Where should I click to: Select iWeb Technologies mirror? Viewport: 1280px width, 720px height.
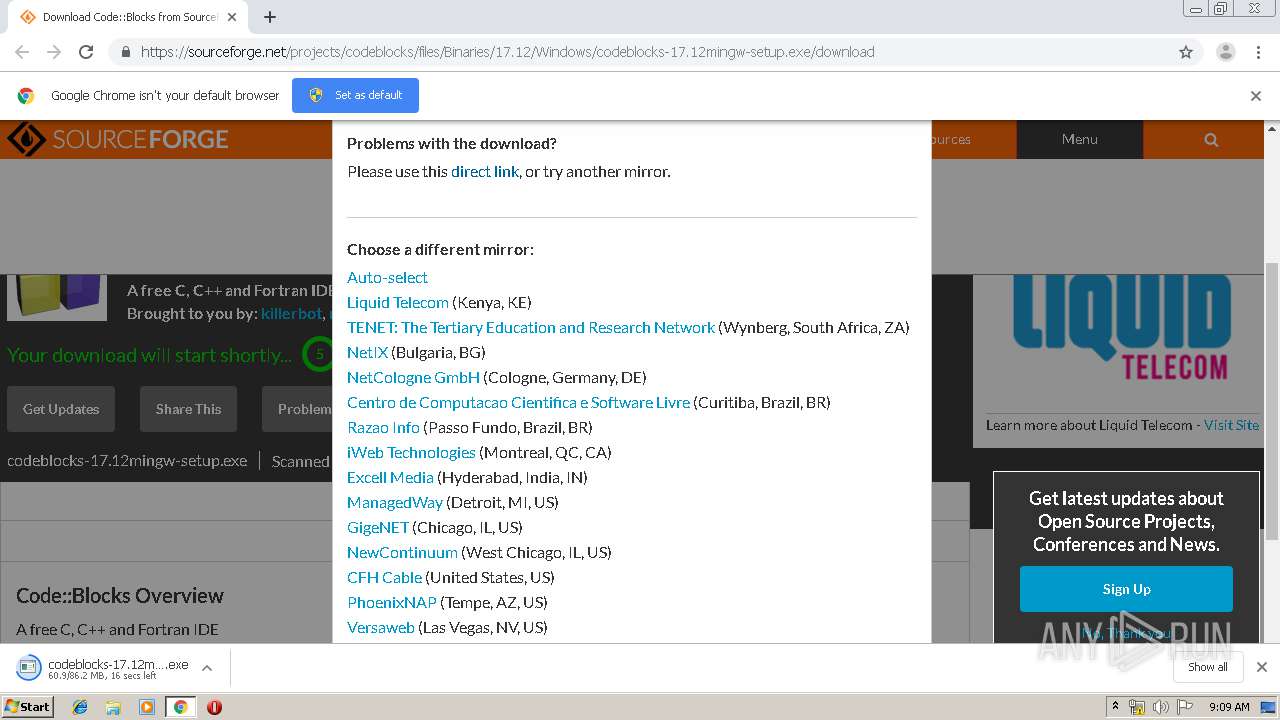(411, 452)
